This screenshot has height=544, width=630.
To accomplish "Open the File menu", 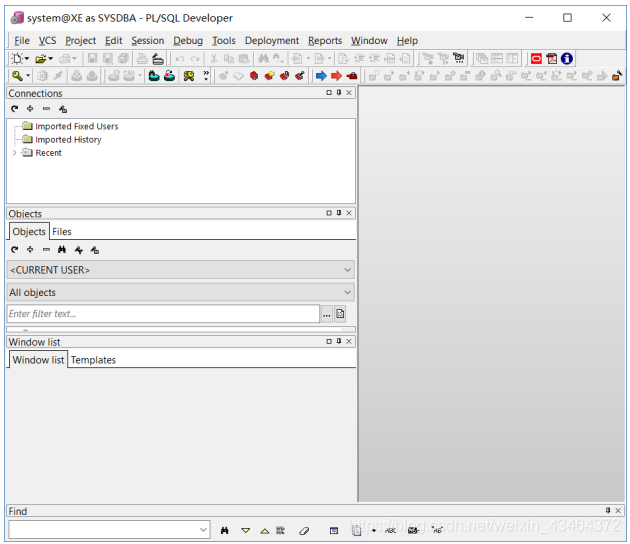I will point(22,41).
